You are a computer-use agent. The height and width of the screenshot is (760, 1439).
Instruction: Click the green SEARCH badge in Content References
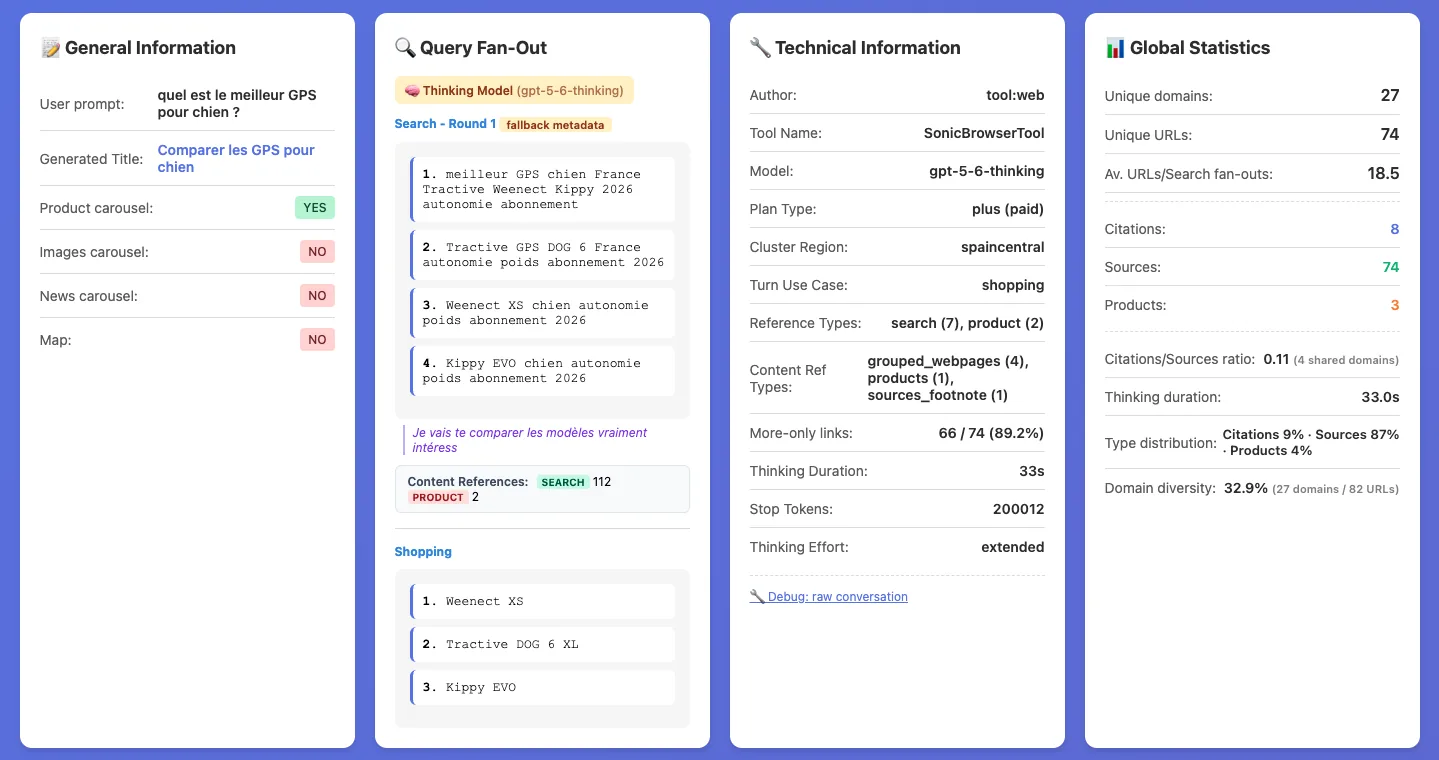tap(563, 482)
